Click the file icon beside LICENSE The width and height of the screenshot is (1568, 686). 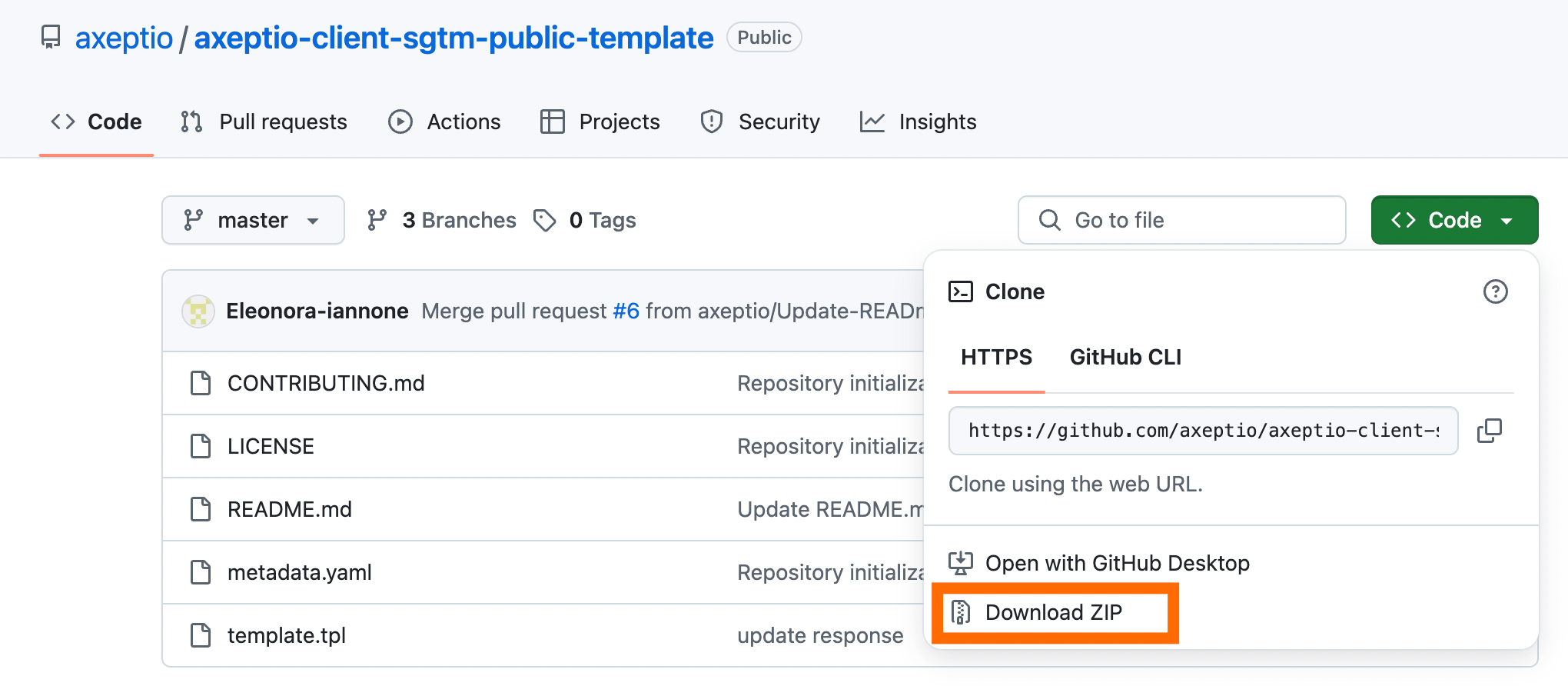click(201, 446)
